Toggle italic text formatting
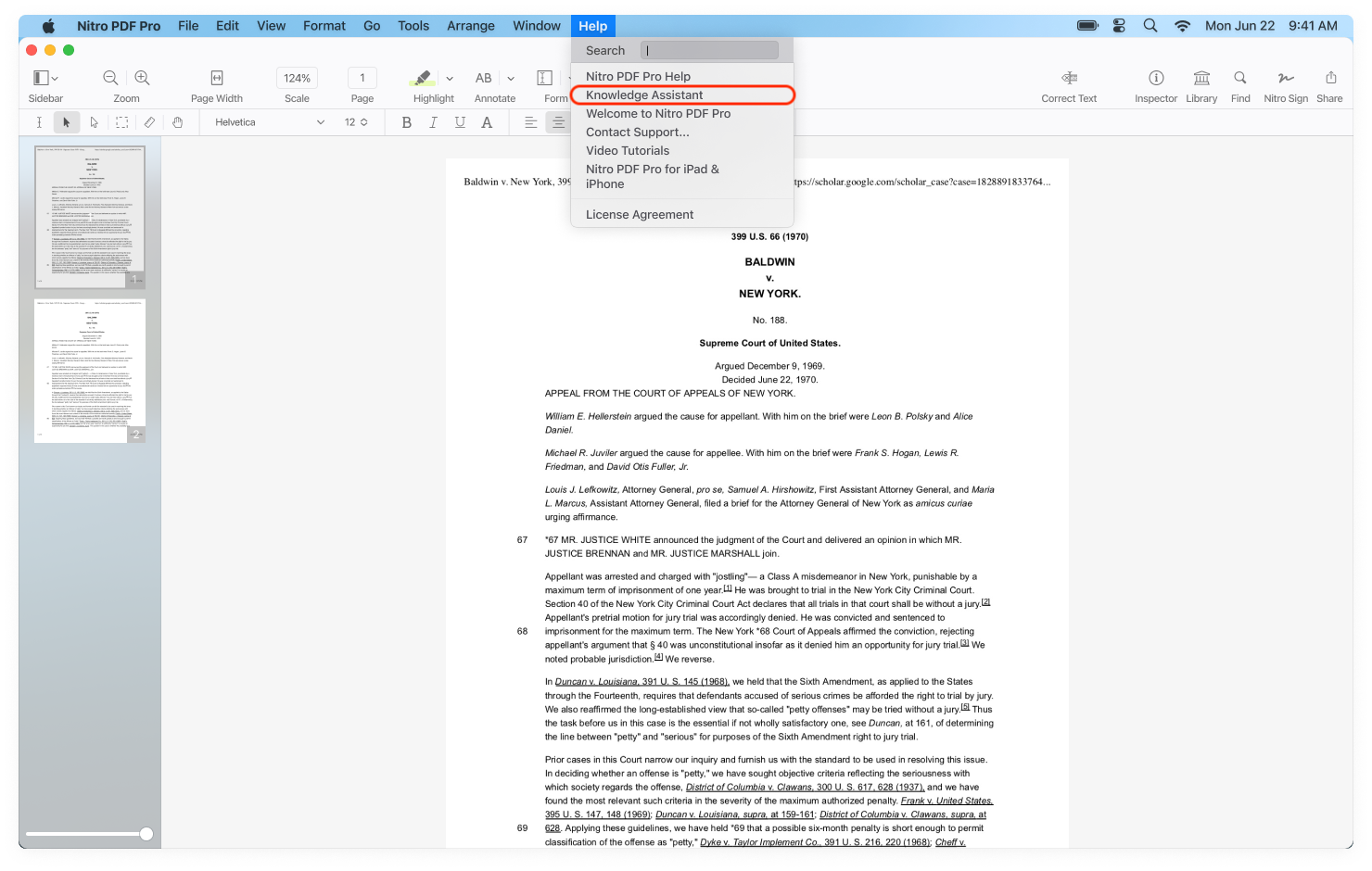Viewport: 1372px width, 871px height. pos(433,122)
